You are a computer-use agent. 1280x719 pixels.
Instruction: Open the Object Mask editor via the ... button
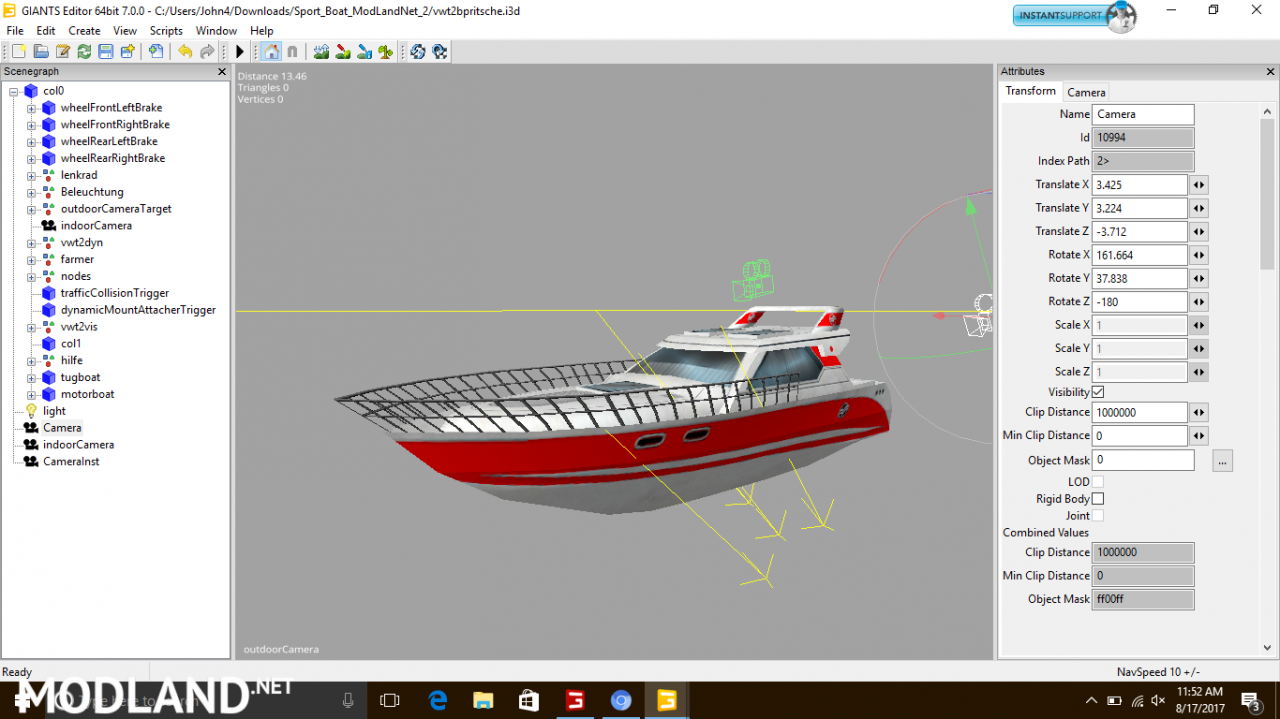pyautogui.click(x=1222, y=460)
